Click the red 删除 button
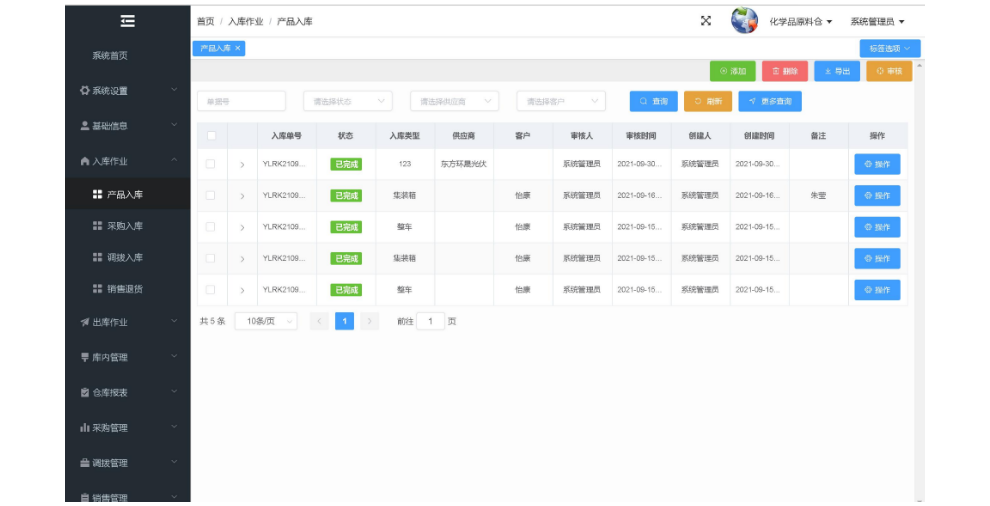990x506 pixels. 785,71
